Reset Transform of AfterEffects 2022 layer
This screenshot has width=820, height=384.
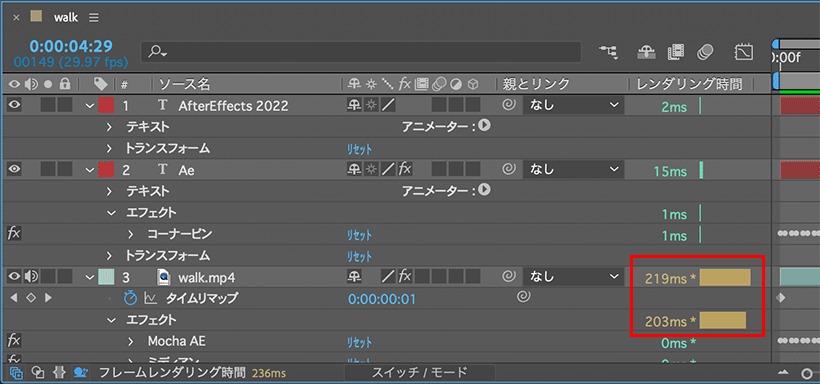(x=359, y=149)
